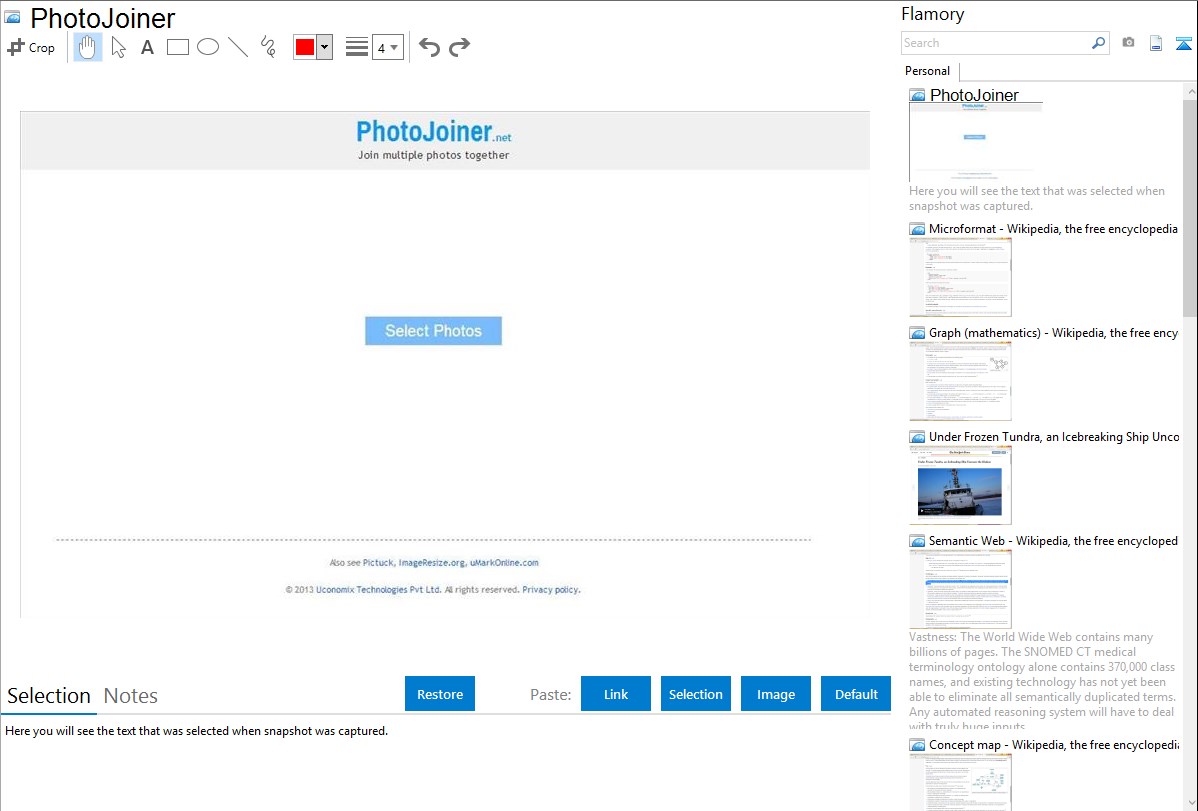Click the Microformat entry icon
The image size is (1198, 811).
point(918,229)
